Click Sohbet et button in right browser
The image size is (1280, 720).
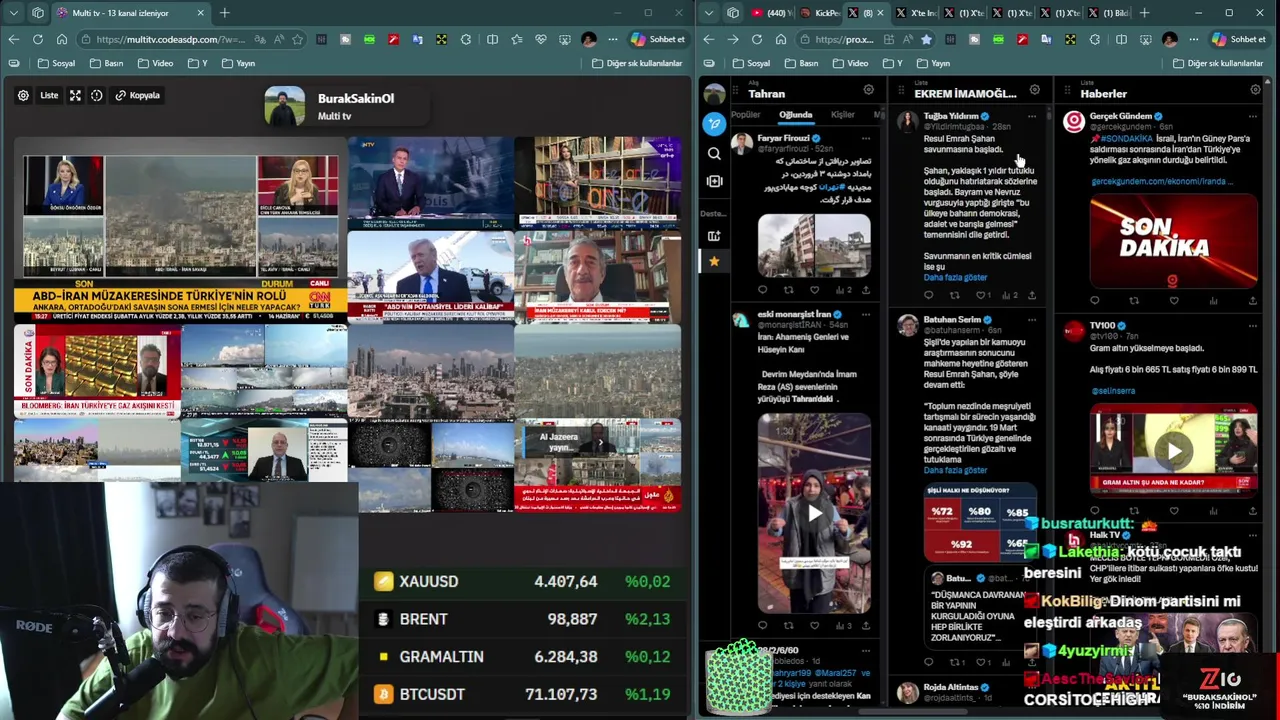click(1239, 39)
